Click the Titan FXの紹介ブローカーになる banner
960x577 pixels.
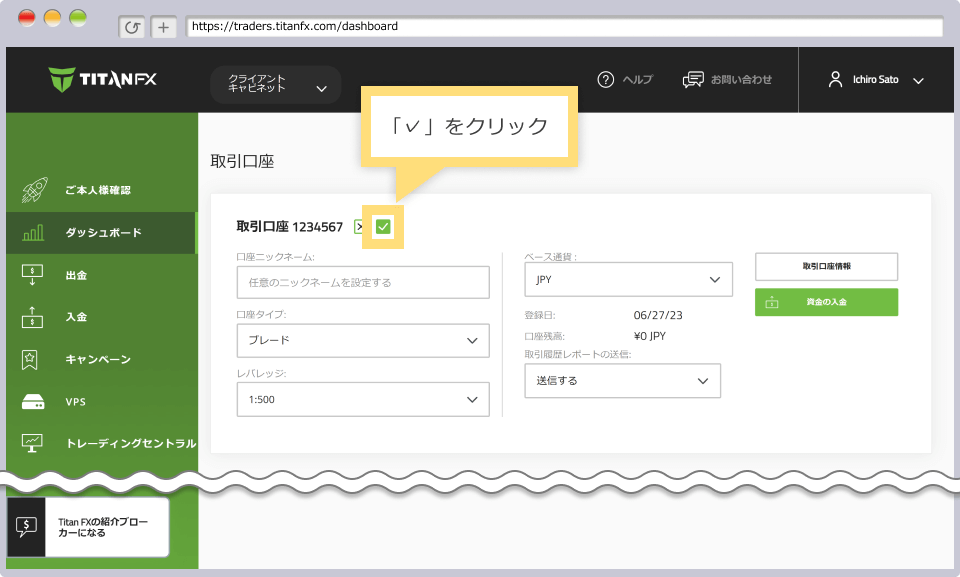click(x=88, y=527)
